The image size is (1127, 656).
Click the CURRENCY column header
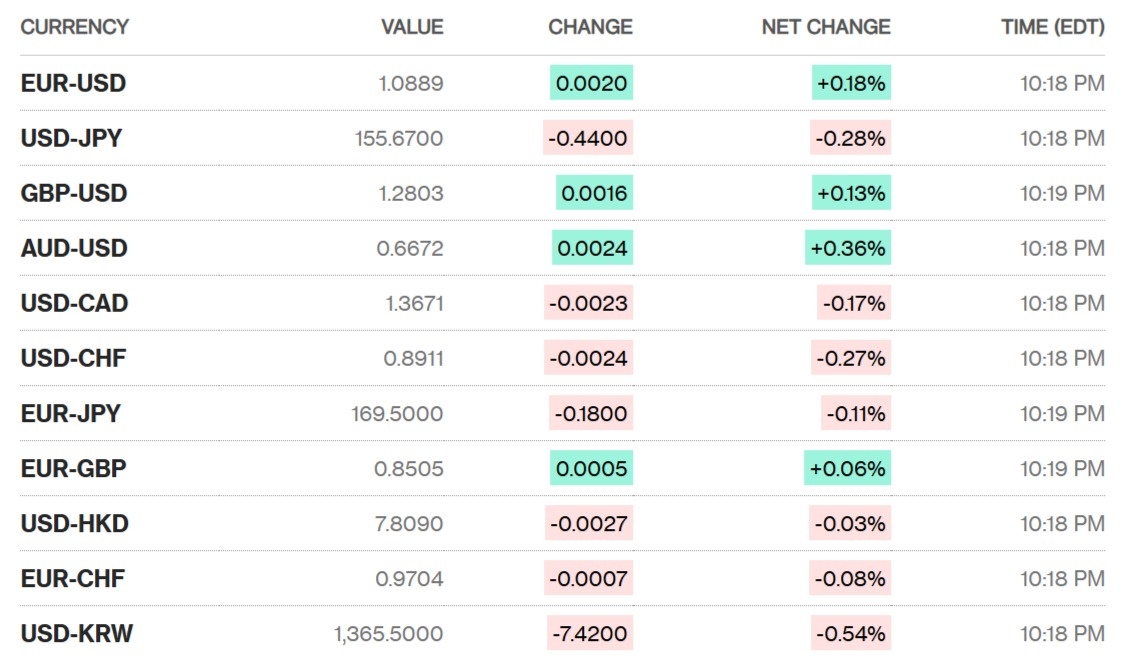[x=74, y=27]
